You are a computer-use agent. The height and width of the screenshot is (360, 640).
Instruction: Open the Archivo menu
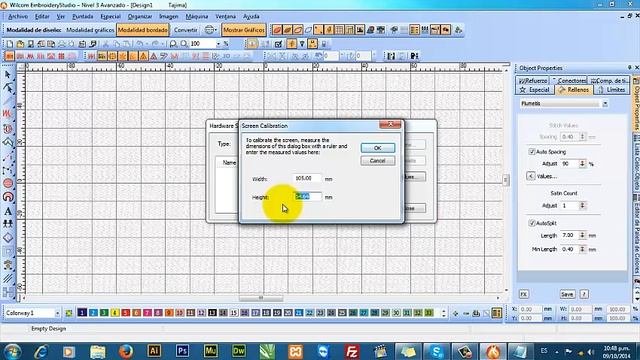[x=18, y=17]
